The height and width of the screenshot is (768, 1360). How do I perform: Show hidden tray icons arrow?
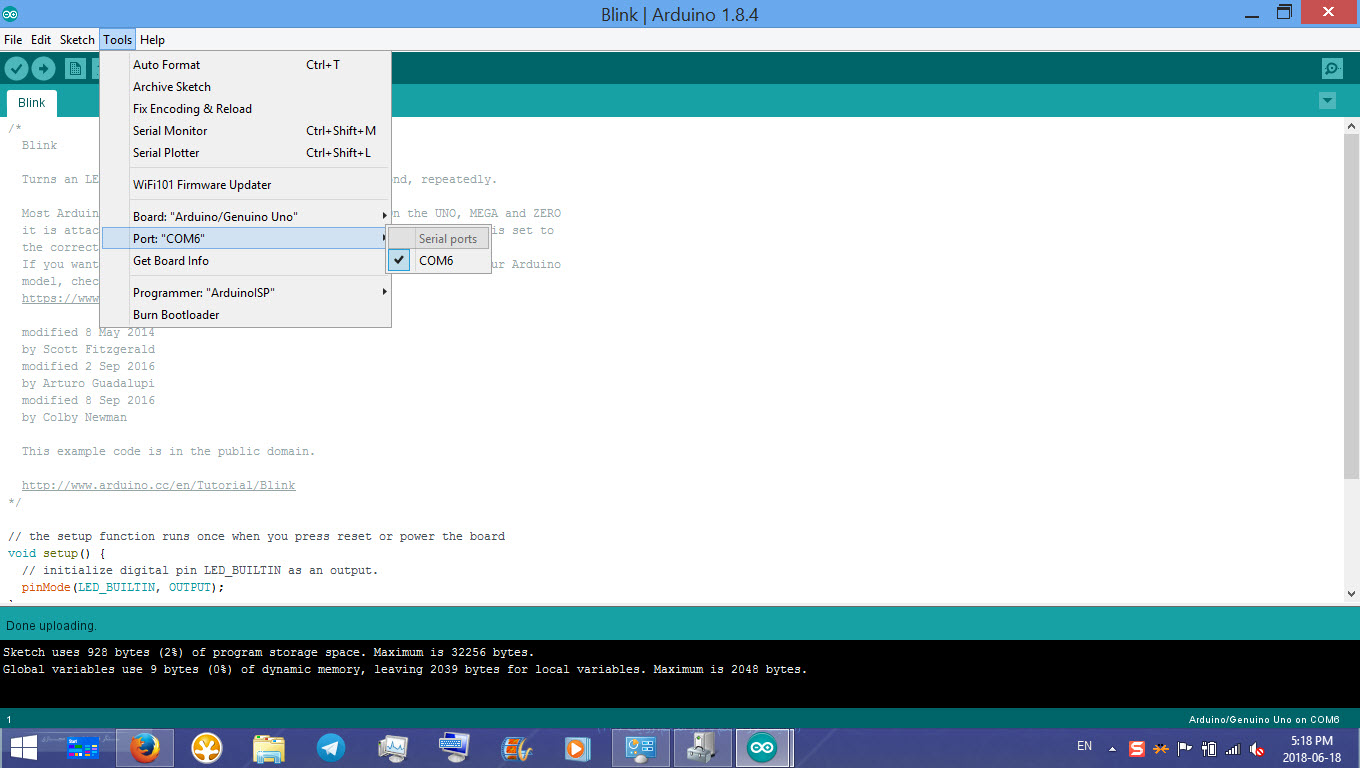(x=1112, y=748)
